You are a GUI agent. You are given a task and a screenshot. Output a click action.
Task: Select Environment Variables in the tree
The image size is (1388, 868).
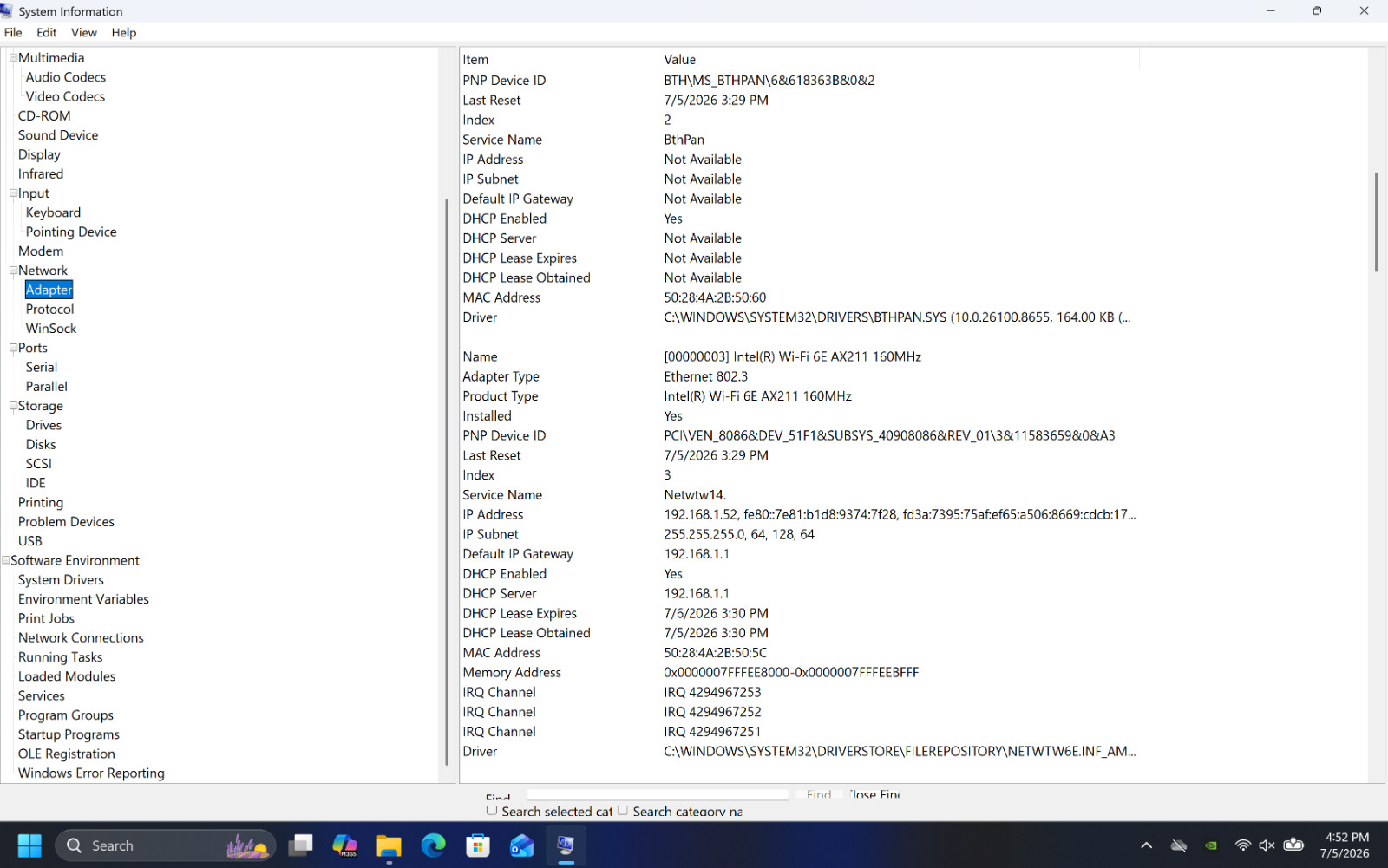point(83,599)
